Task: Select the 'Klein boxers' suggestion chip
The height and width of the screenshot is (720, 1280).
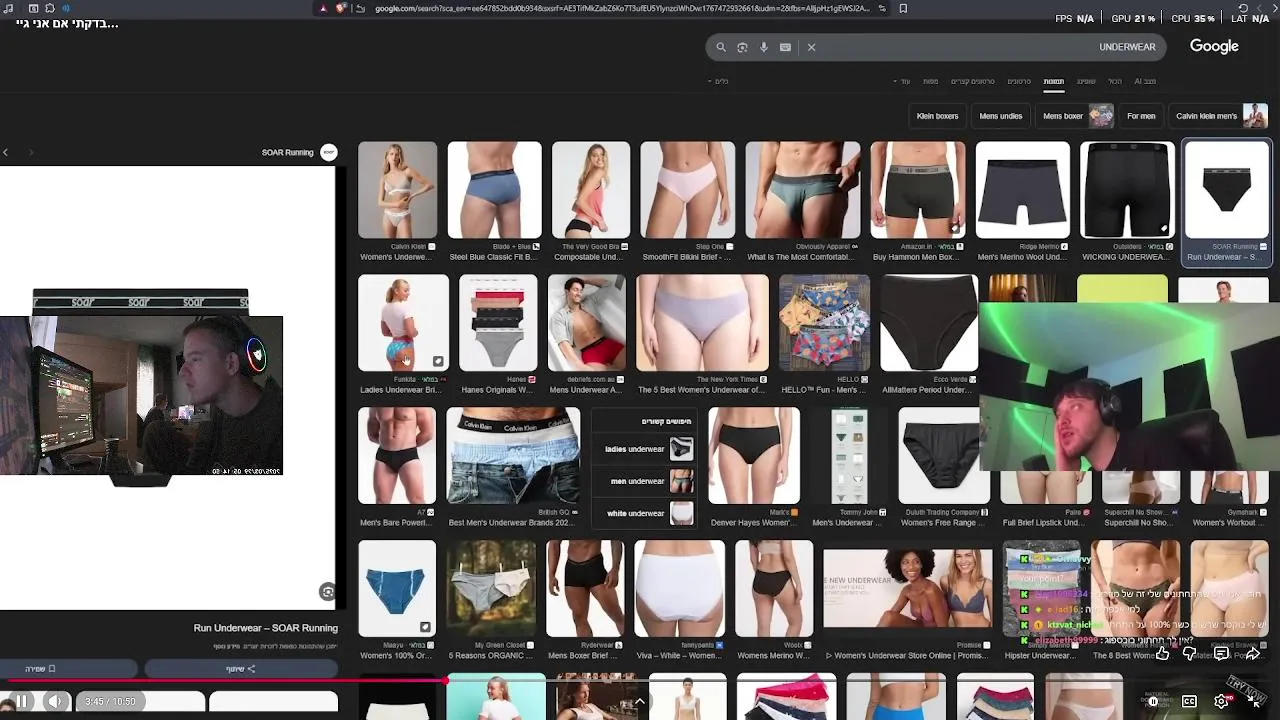Action: tap(937, 116)
